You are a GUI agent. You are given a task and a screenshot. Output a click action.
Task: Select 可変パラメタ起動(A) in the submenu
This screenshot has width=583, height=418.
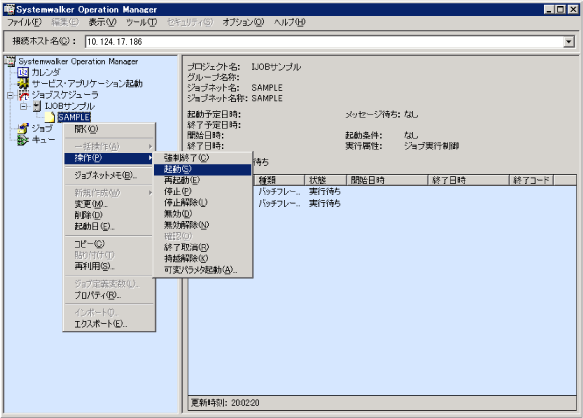point(203,270)
